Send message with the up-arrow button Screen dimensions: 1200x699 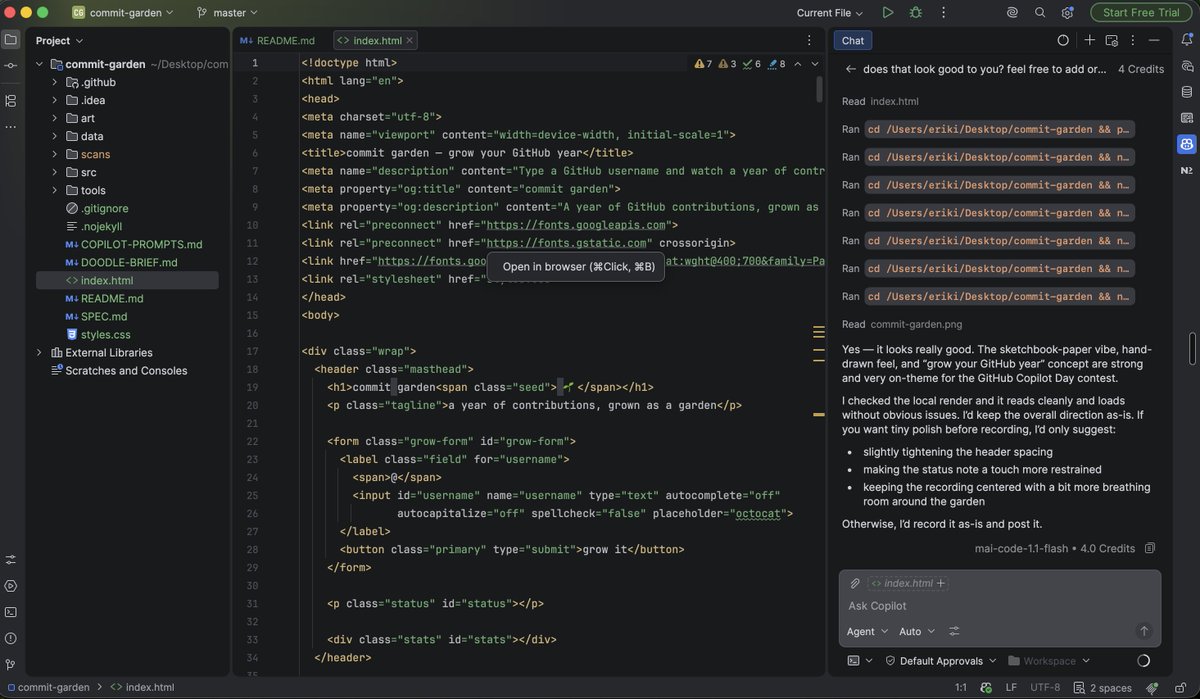[x=1144, y=631]
